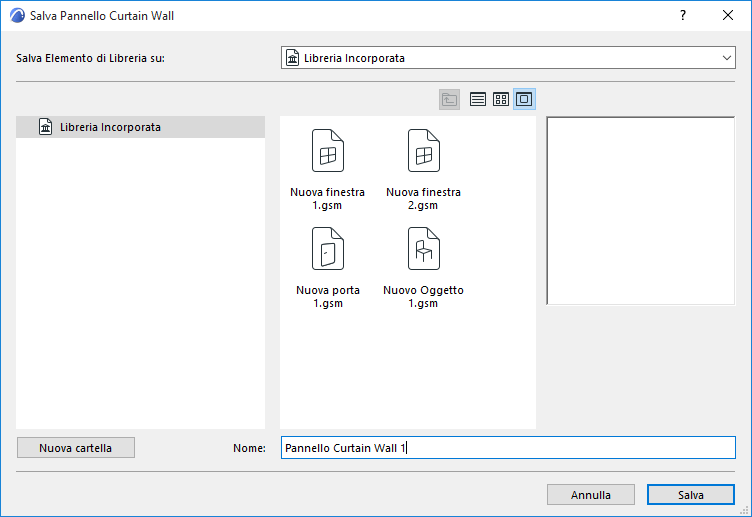Switch to list view icon
752x517 pixels.
[477, 99]
